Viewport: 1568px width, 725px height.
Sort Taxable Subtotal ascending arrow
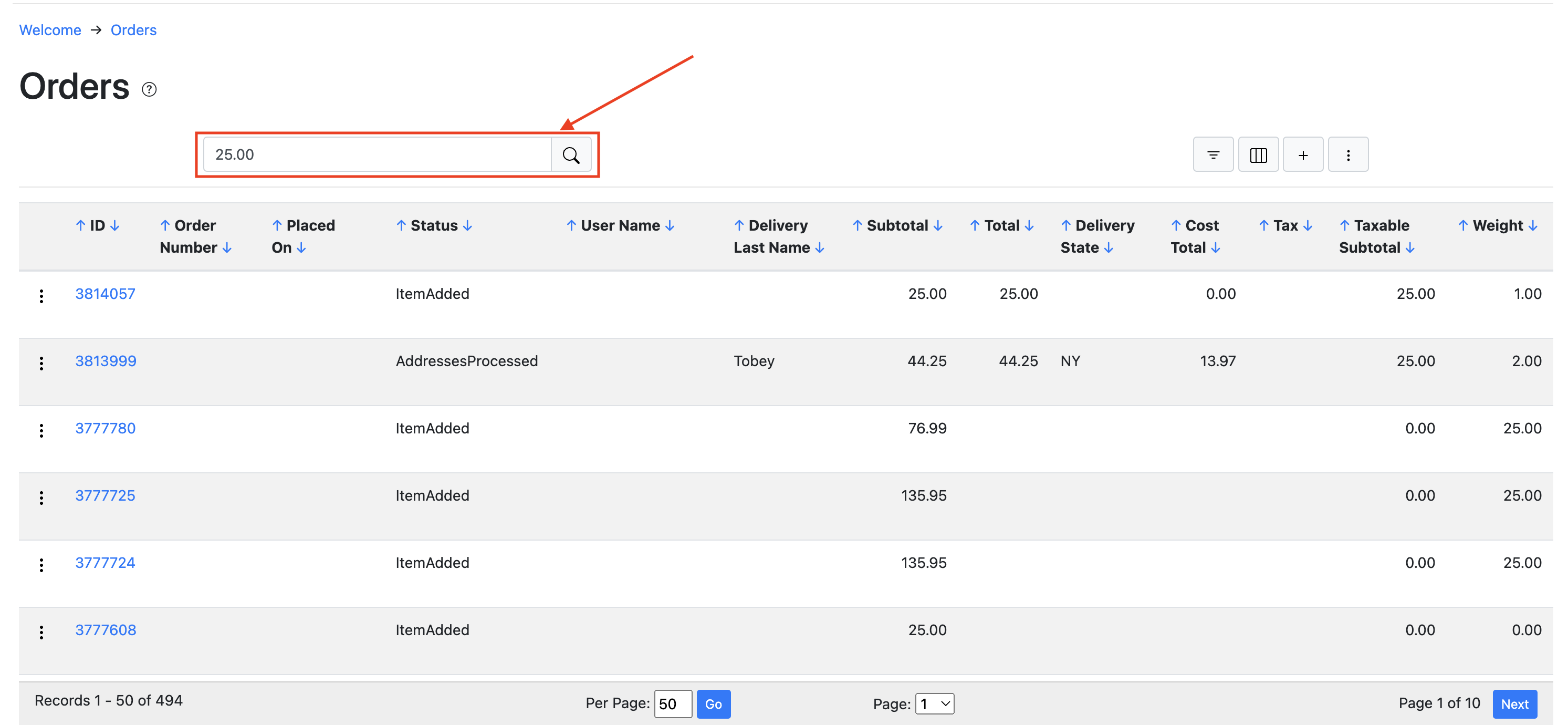1345,225
